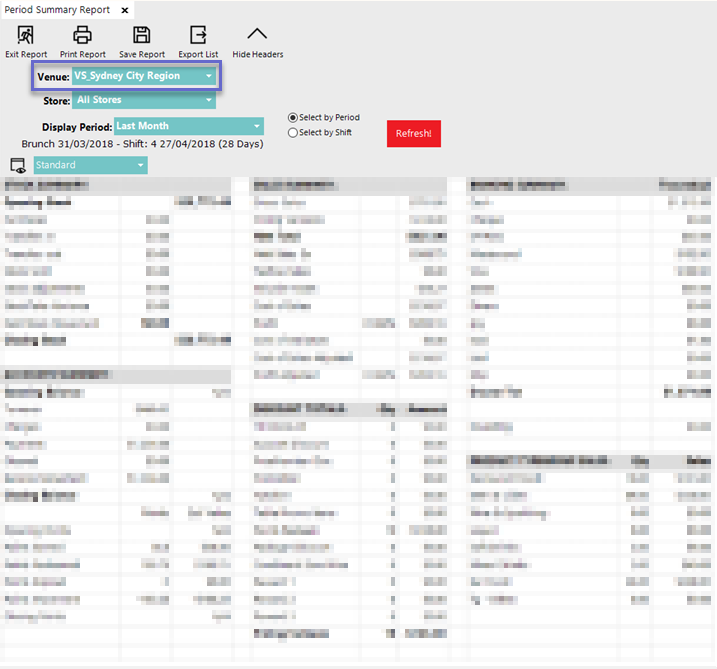The height and width of the screenshot is (669, 717).
Task: Click the eye view icon beside Standard
Action: tap(17, 165)
